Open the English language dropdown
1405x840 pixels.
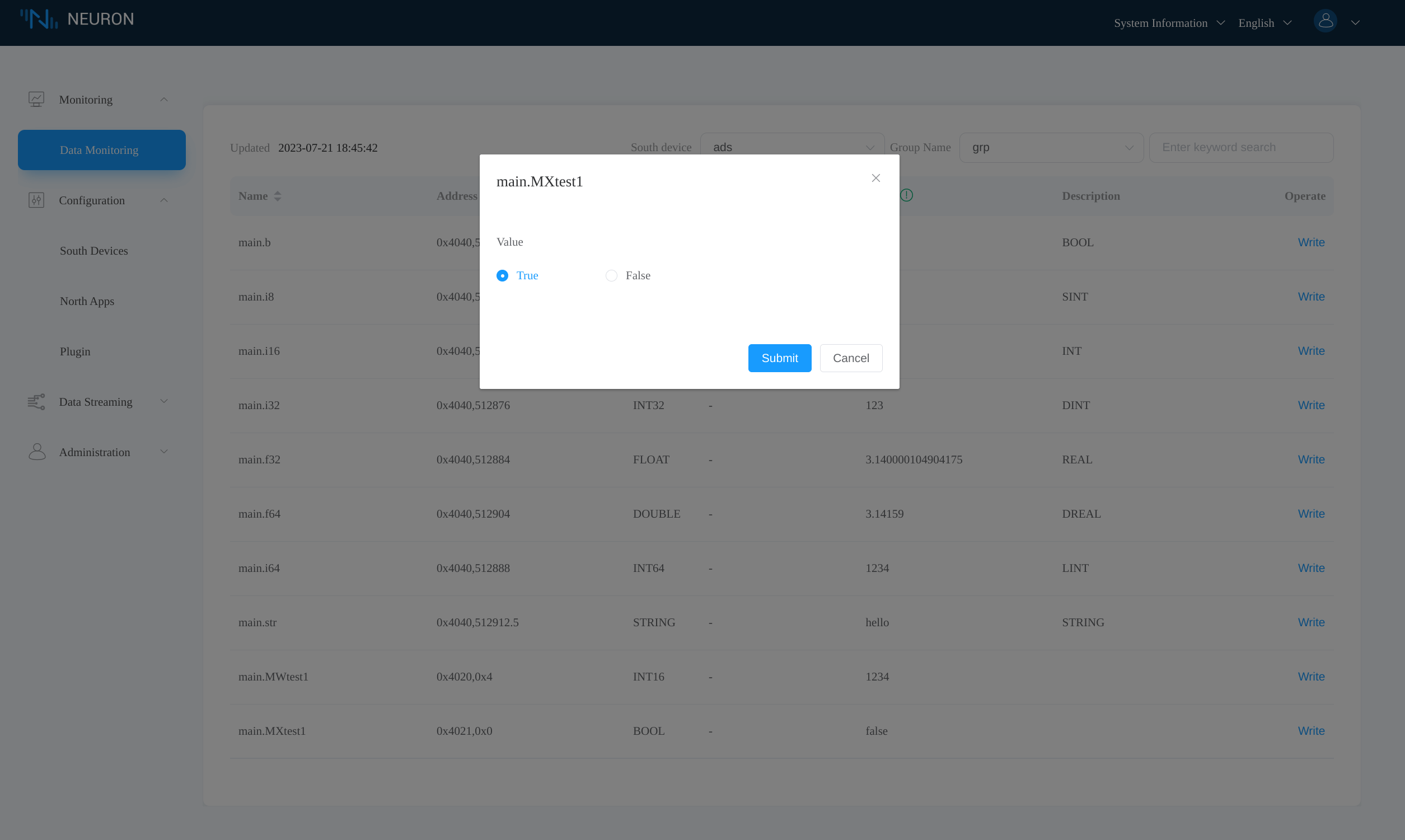pyautogui.click(x=1264, y=22)
